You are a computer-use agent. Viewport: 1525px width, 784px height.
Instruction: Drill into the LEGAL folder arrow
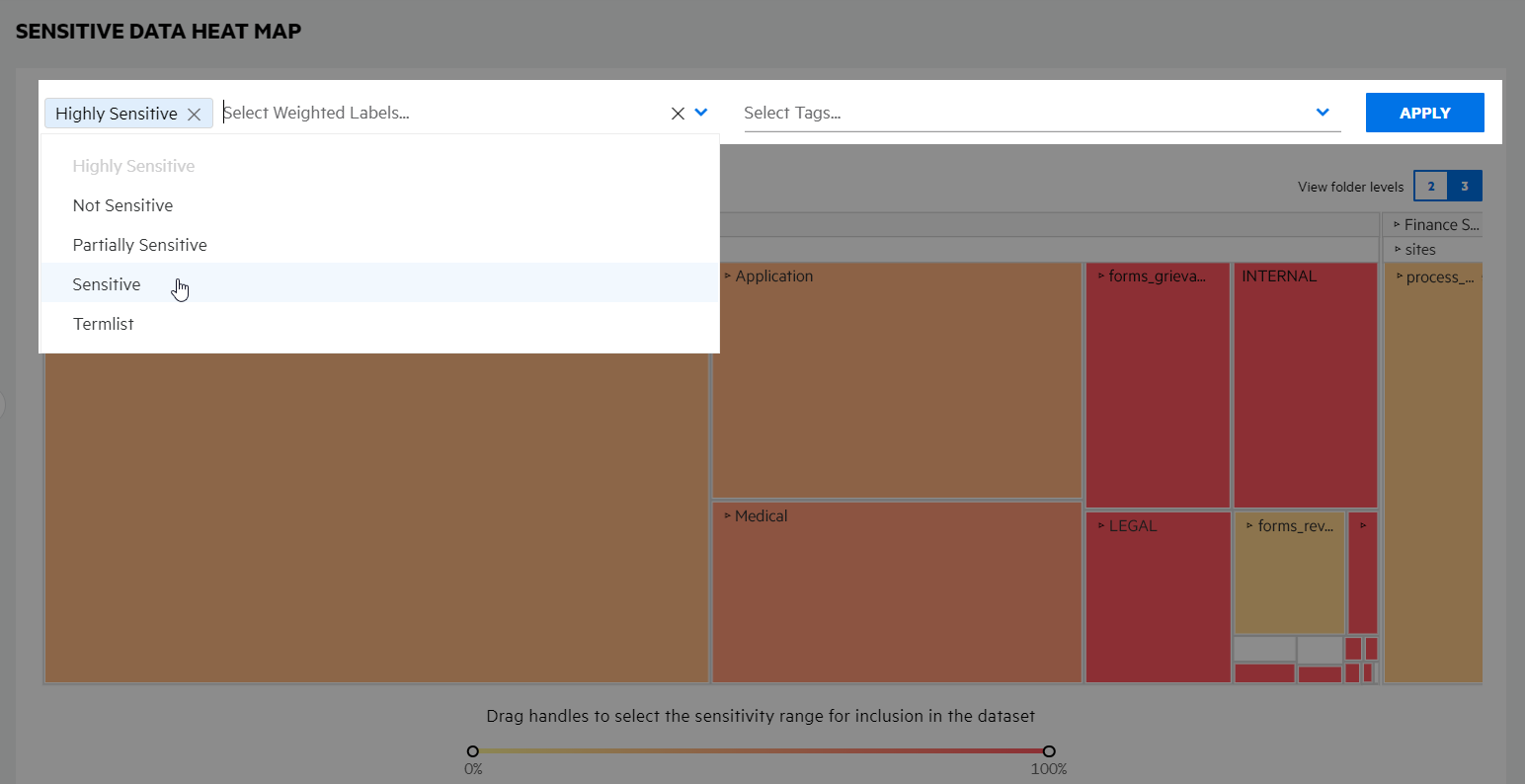1102,525
